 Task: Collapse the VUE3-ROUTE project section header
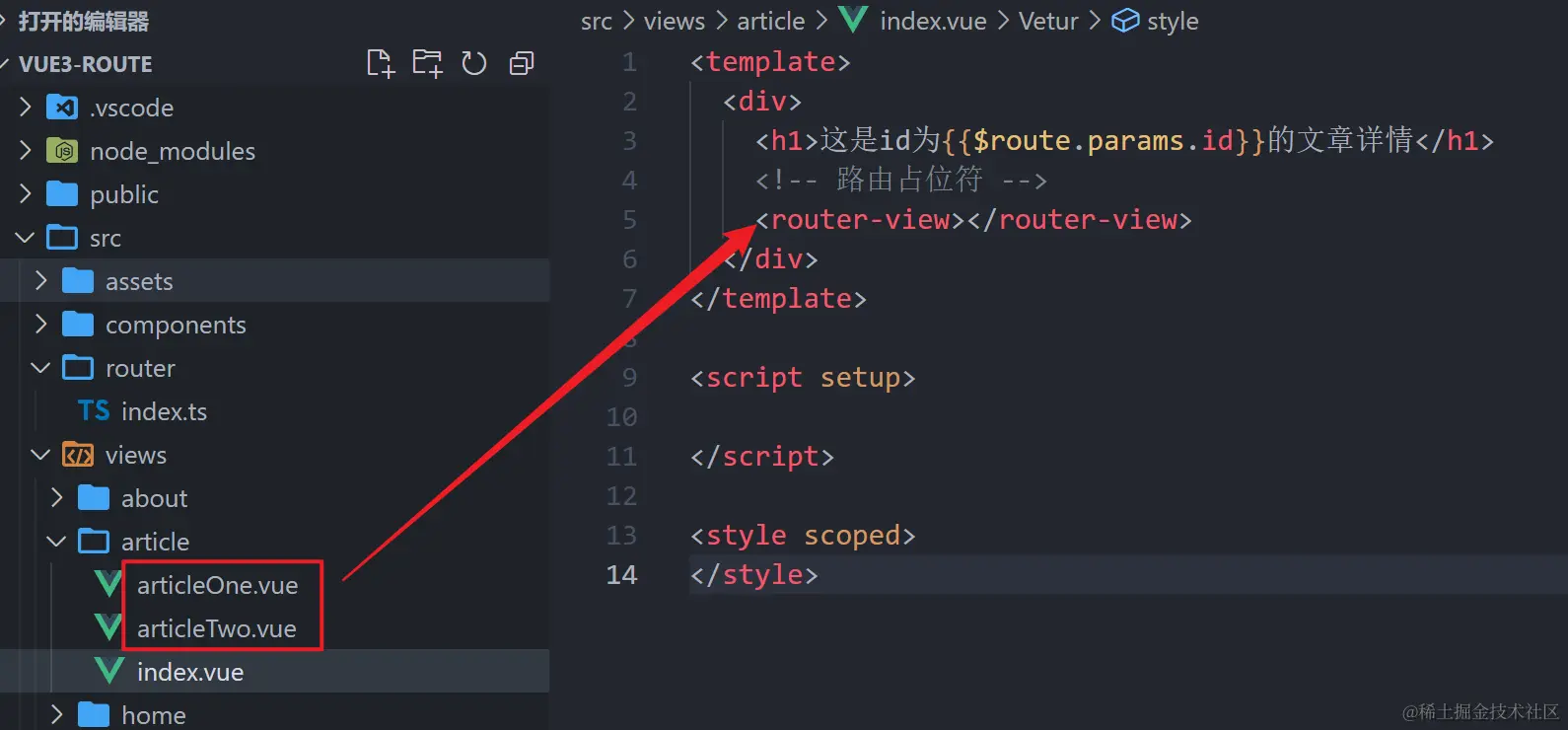pyautogui.click(x=85, y=64)
